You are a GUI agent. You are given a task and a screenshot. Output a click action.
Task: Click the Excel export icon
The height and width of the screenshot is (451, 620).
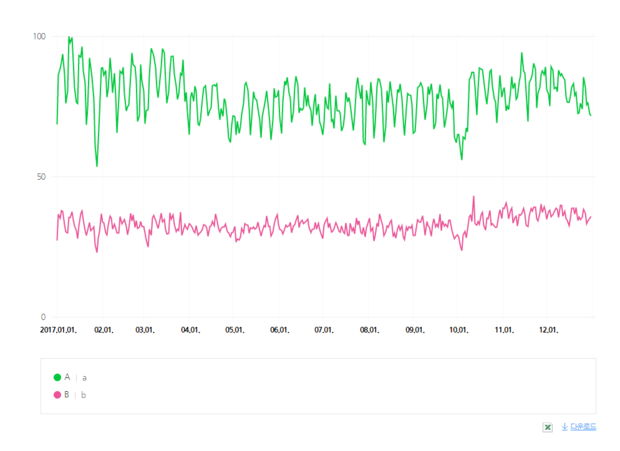[547, 427]
